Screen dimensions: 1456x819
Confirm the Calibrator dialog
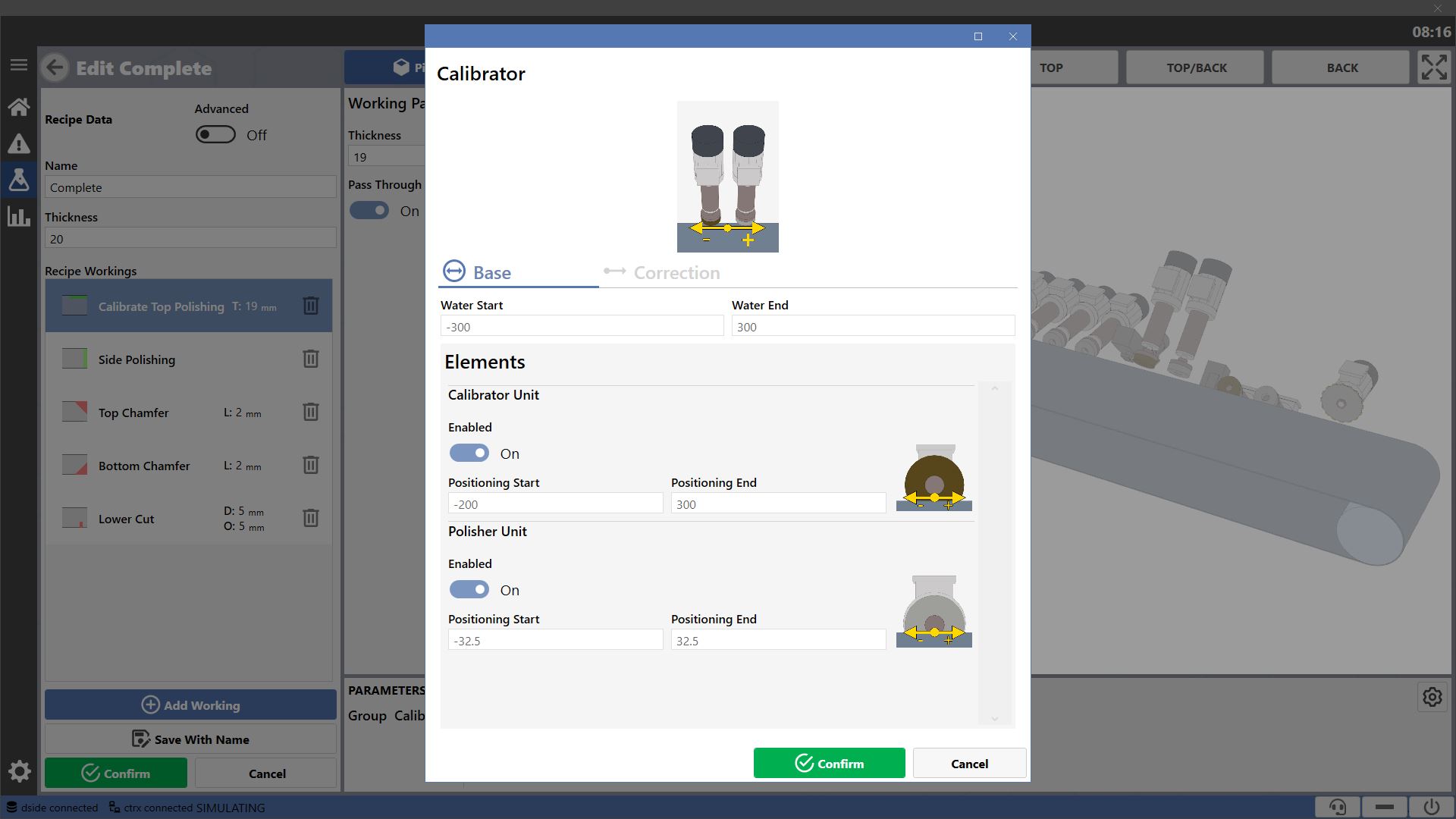829,763
